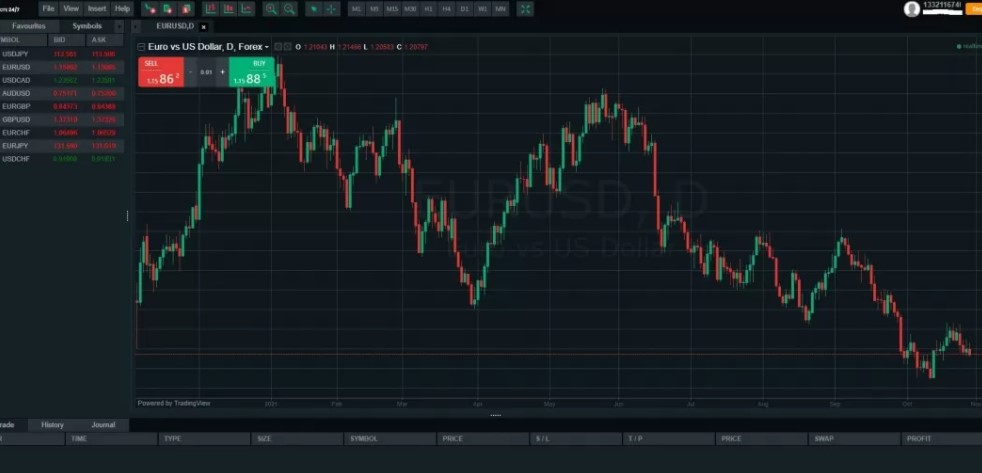Screen dimensions: 982x473
Task: Click the new order icon in toolbar
Action: (x=150, y=9)
